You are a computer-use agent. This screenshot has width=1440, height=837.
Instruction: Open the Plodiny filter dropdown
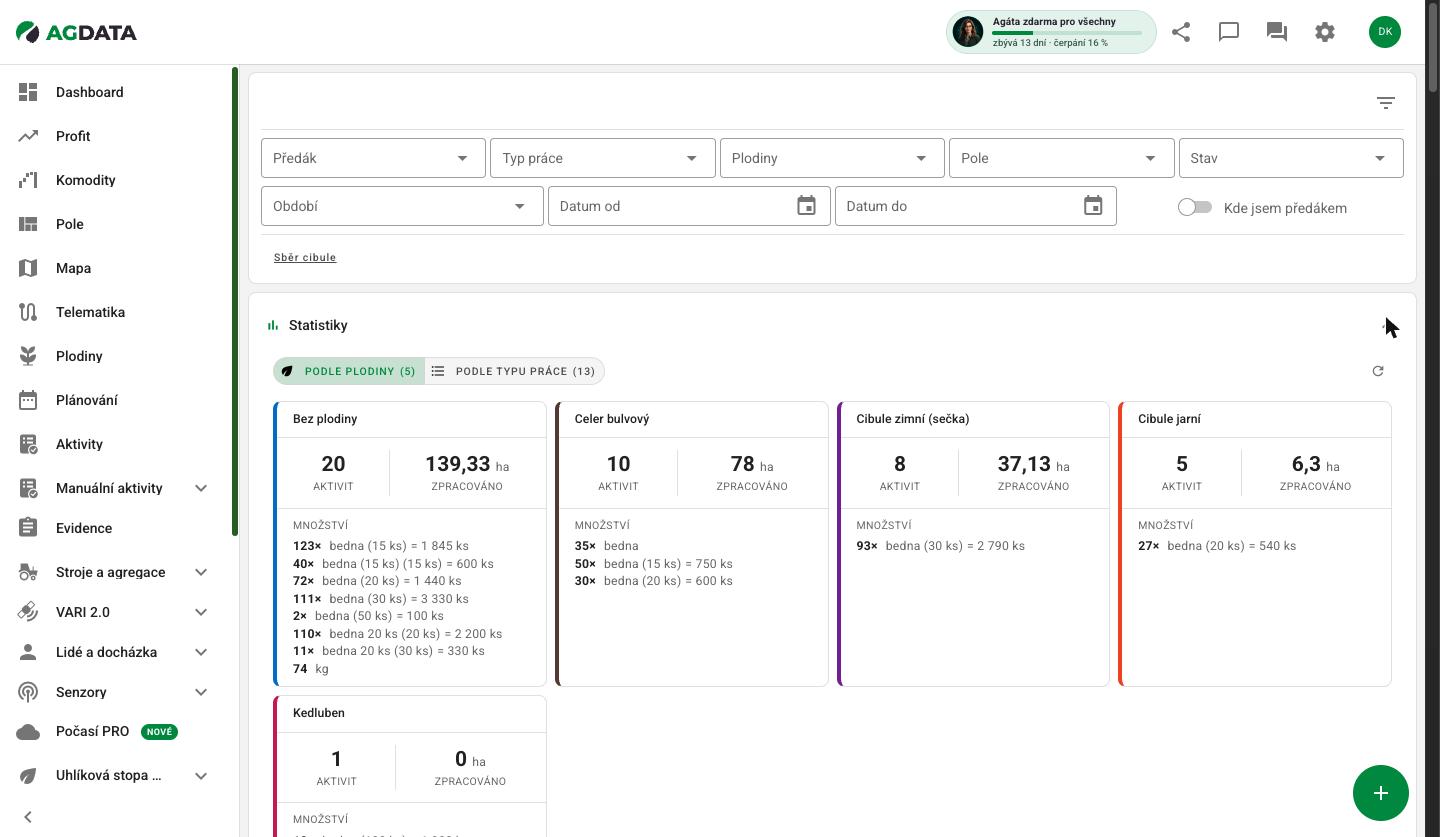[832, 158]
